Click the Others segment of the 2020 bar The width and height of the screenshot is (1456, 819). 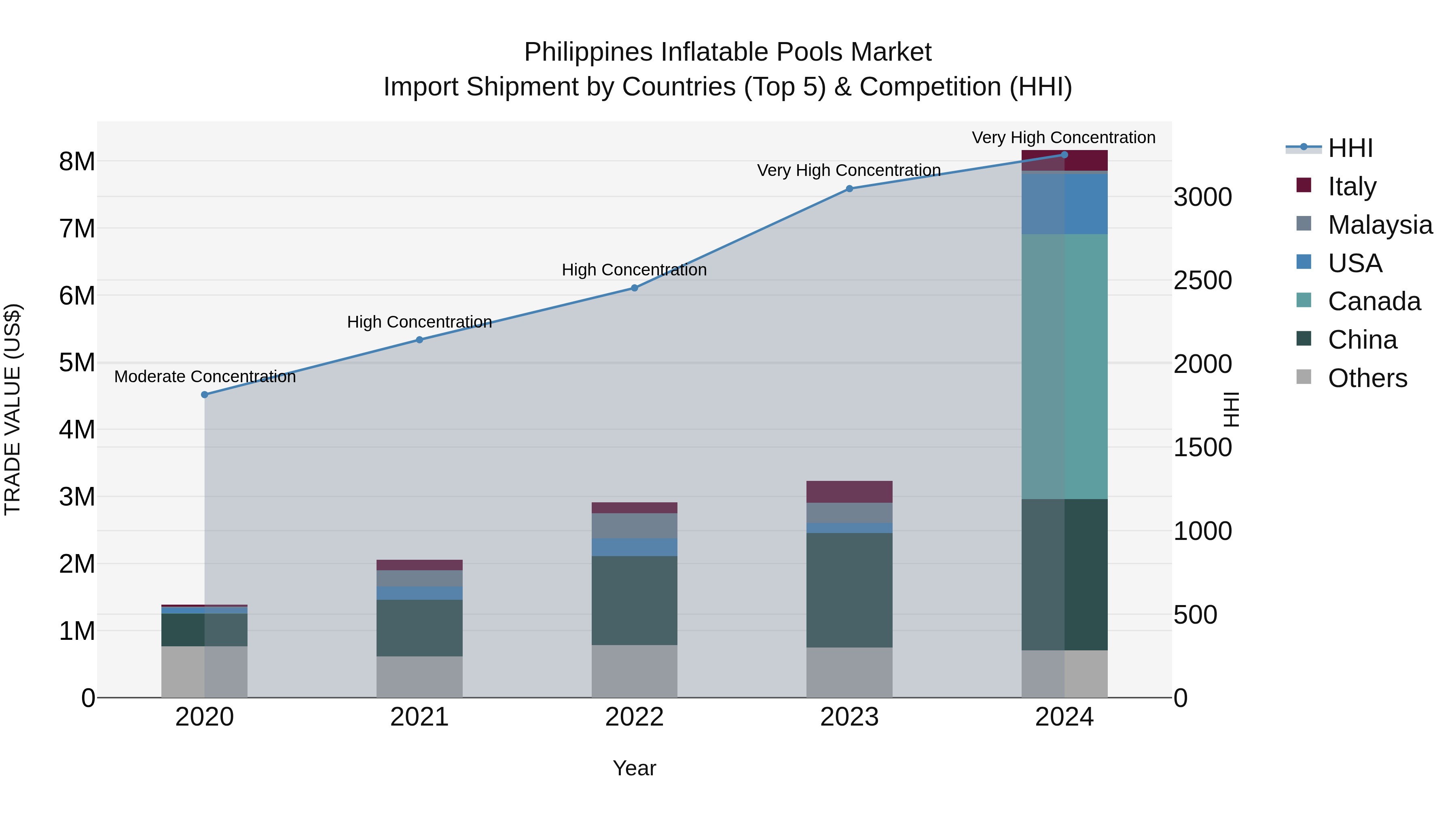(205, 672)
